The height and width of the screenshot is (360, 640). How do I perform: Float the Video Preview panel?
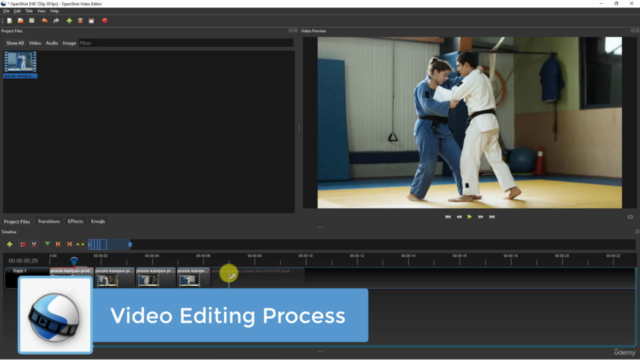coord(633,31)
